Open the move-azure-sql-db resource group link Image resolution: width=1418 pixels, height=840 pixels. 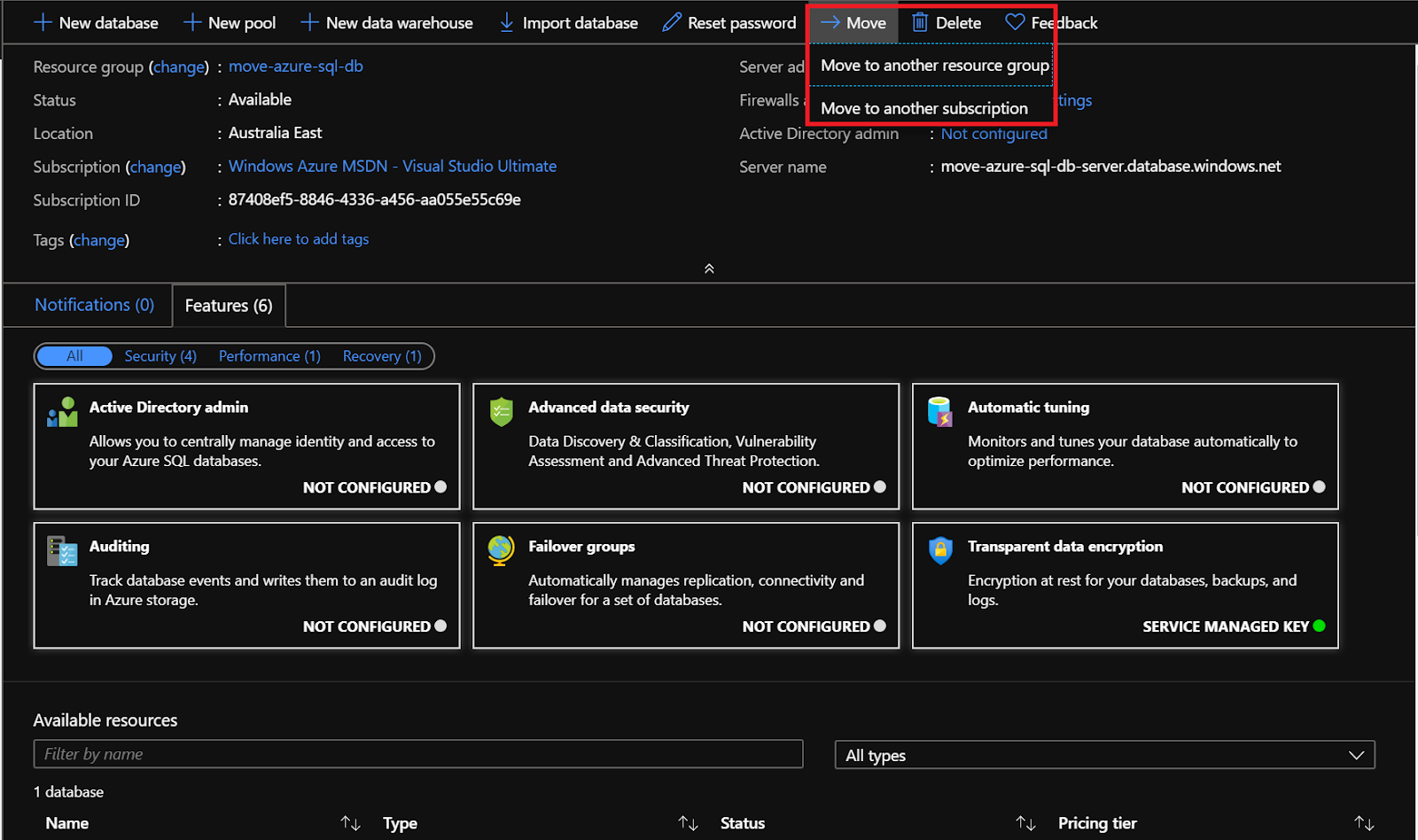point(295,66)
